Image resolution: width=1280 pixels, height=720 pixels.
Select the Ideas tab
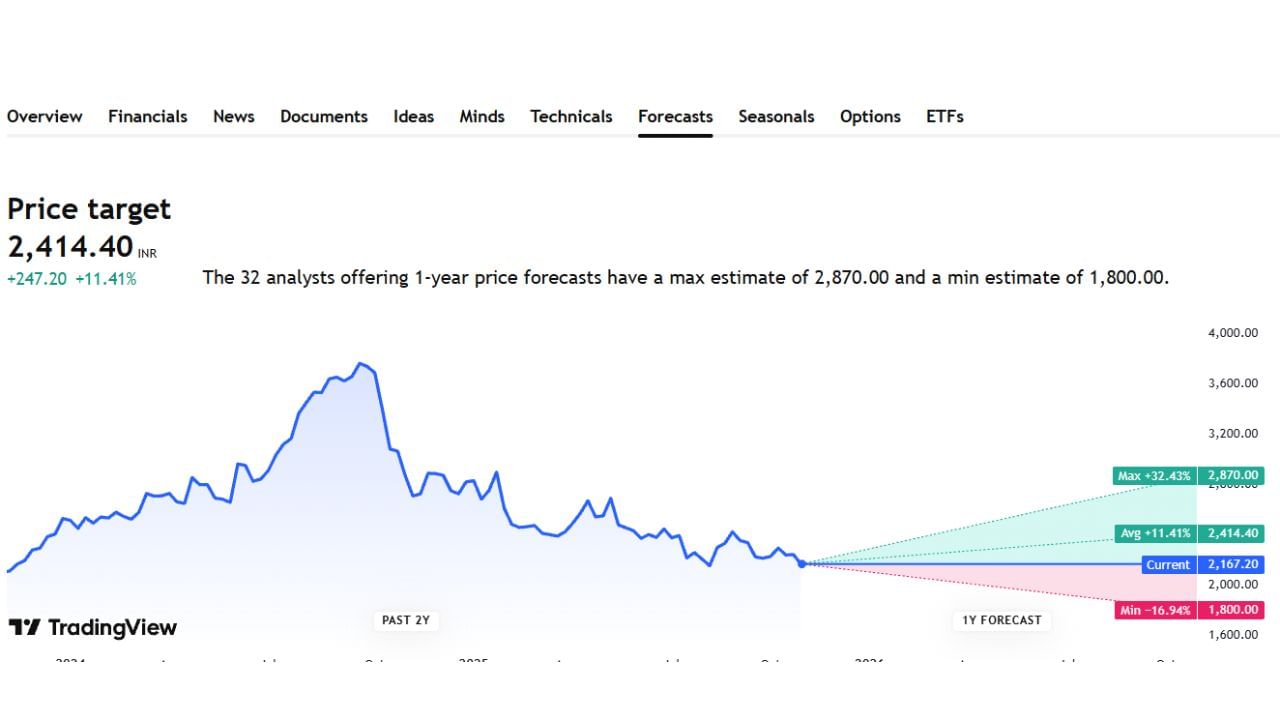pyautogui.click(x=413, y=117)
